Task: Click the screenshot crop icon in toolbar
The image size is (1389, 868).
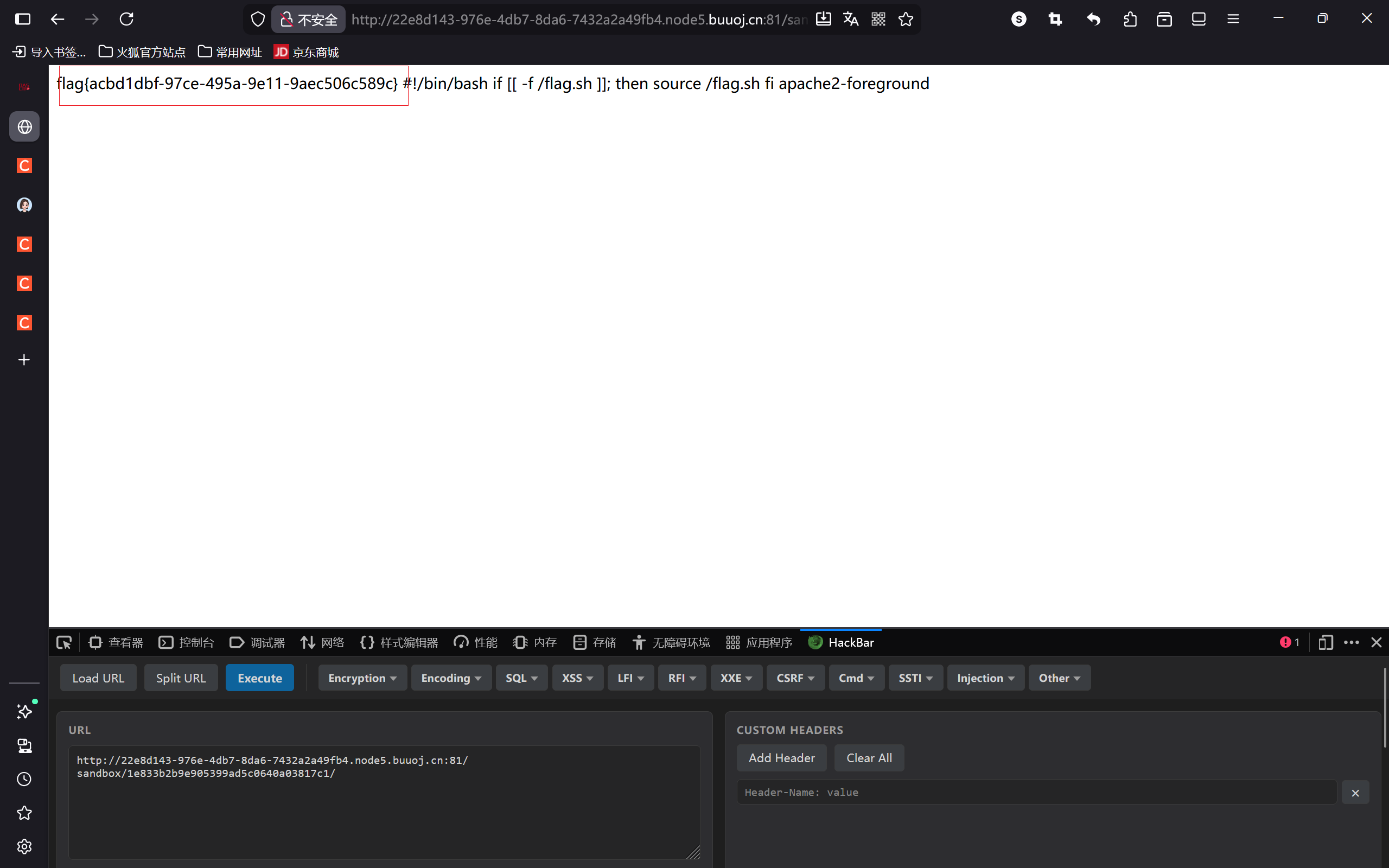Action: coord(1055,19)
